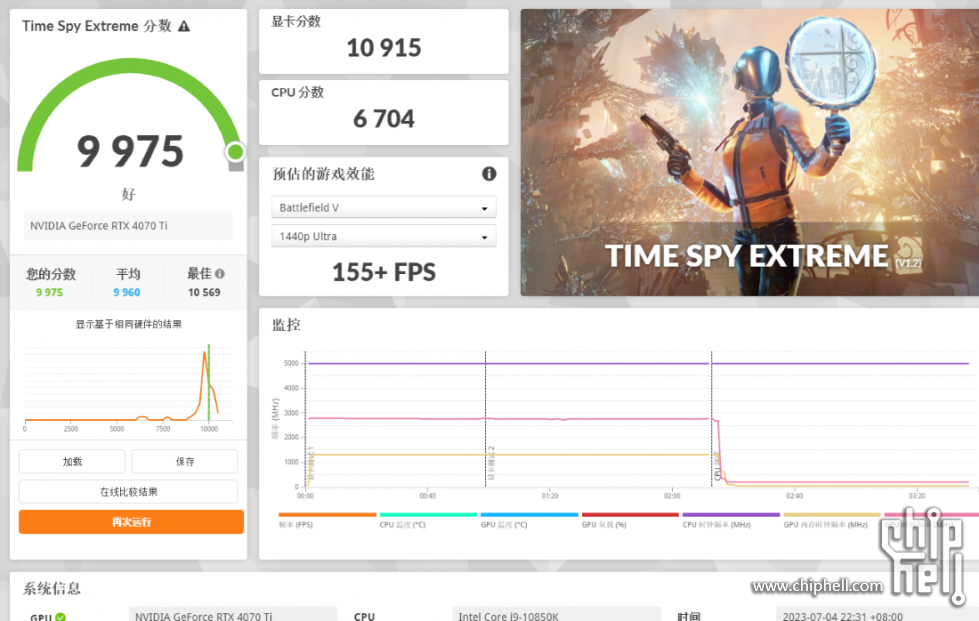Click the Time Spy Extreme benchmark image
979x621 pixels.
tap(750, 152)
